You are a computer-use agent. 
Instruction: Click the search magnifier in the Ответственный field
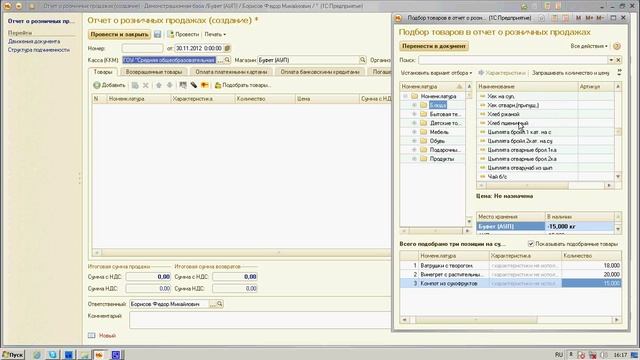tap(220, 304)
